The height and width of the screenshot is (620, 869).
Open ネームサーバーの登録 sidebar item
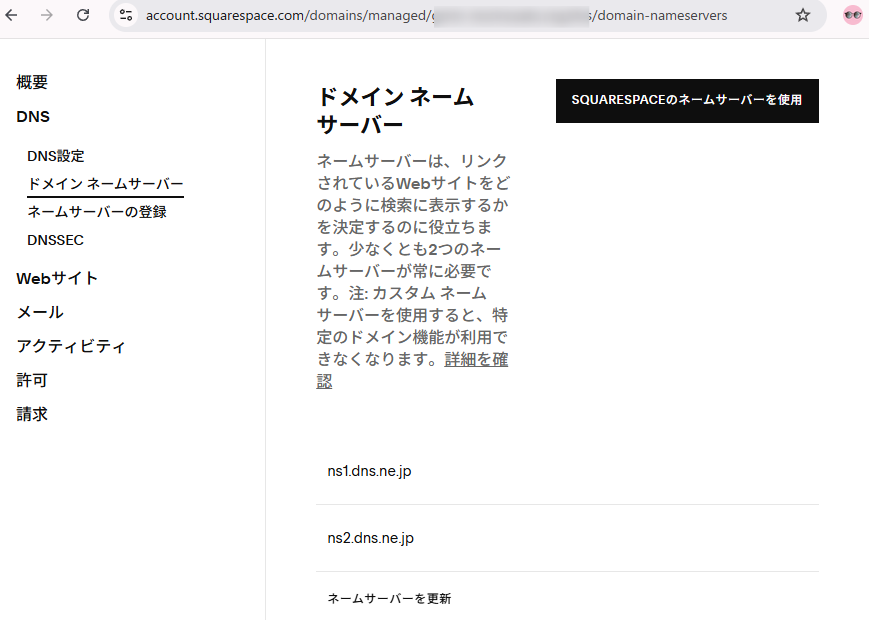click(x=96, y=212)
